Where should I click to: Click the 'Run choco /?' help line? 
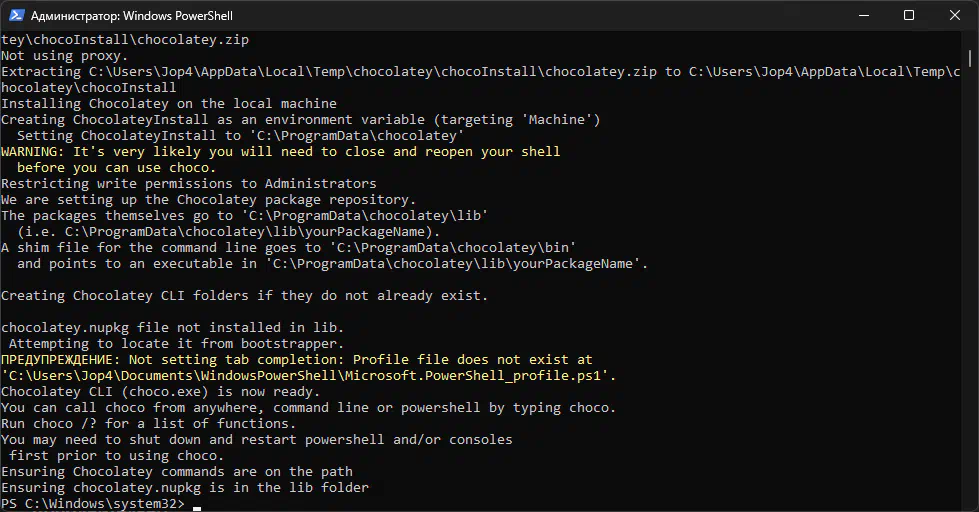tap(149, 424)
